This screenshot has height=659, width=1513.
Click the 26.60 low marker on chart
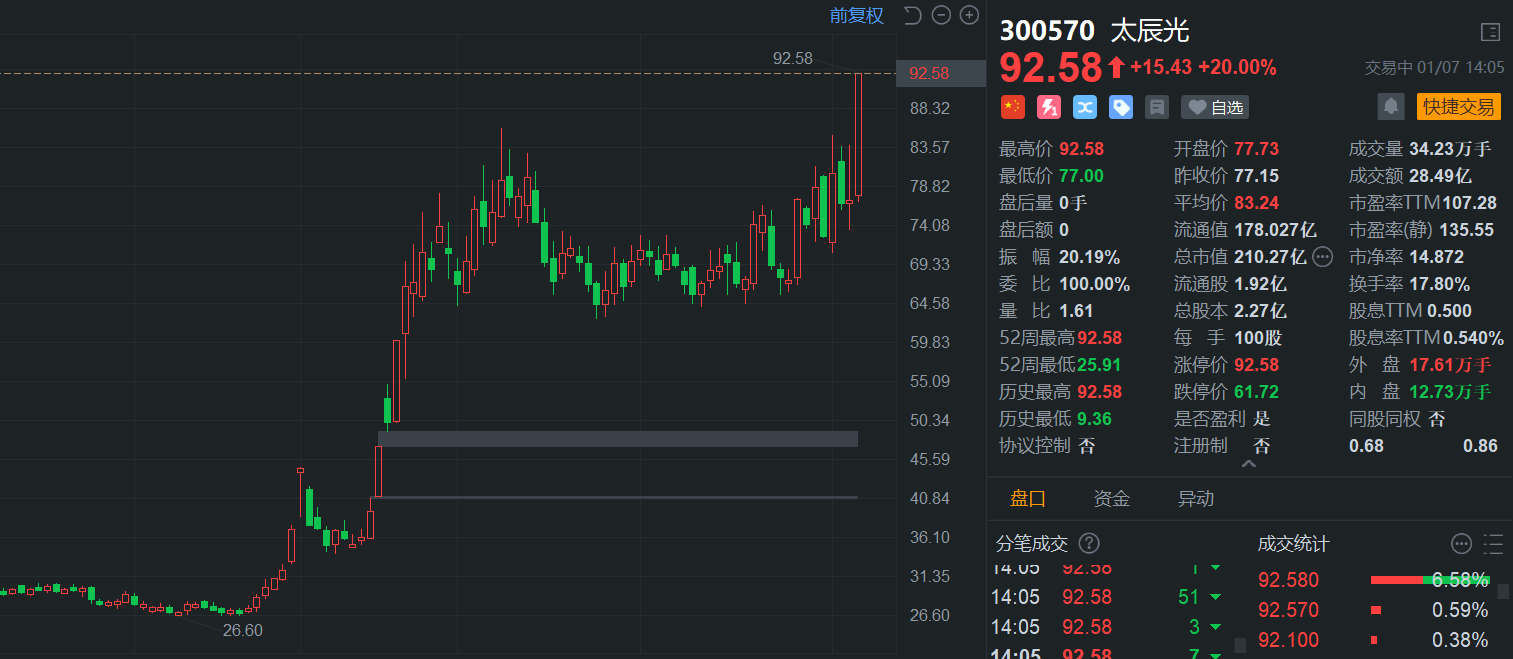click(x=242, y=630)
